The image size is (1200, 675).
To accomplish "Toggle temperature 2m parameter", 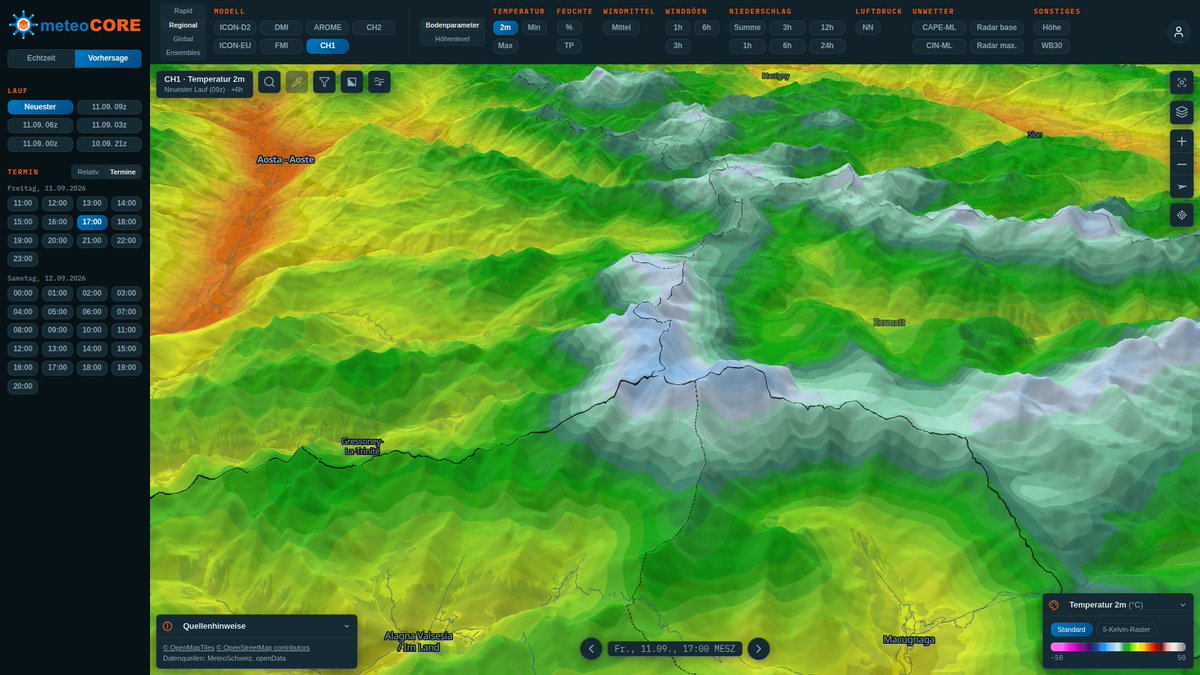I will pos(506,28).
